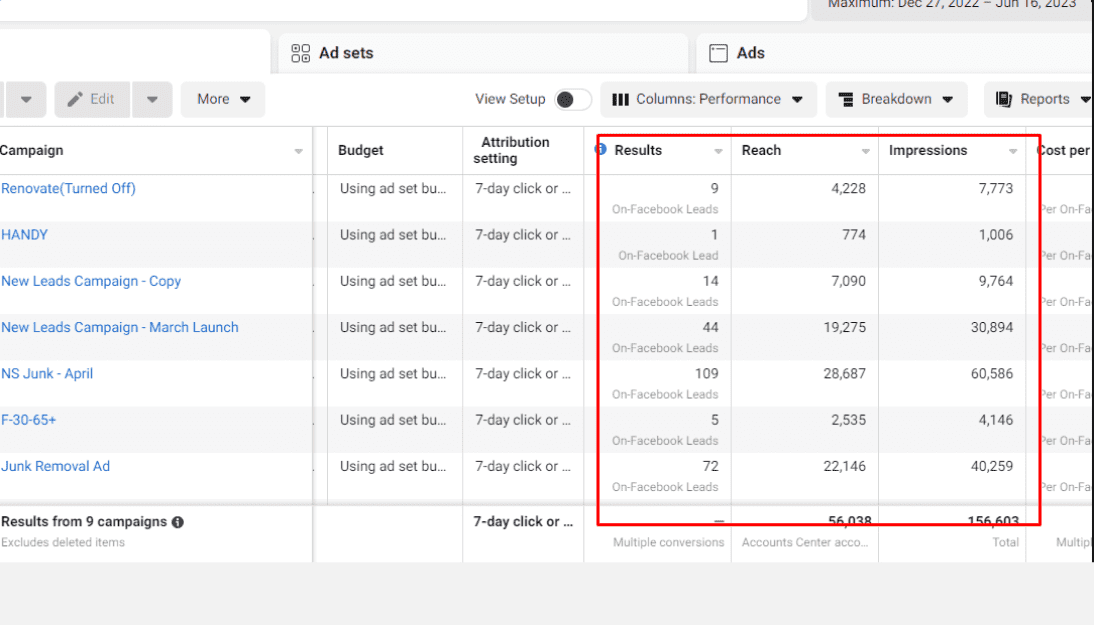Screen dimensions: 1094x625
Task: Switch to the Ads tab
Action: pos(750,54)
